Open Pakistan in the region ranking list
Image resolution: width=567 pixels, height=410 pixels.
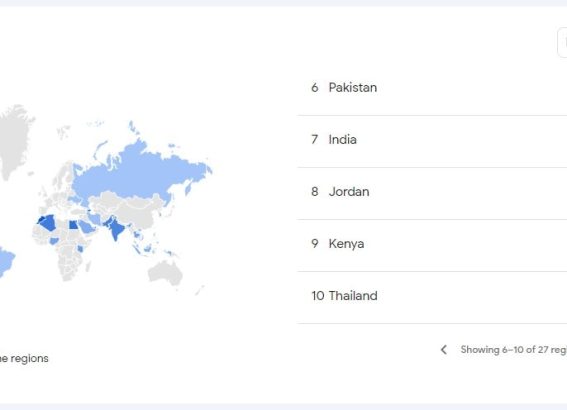(x=432, y=87)
